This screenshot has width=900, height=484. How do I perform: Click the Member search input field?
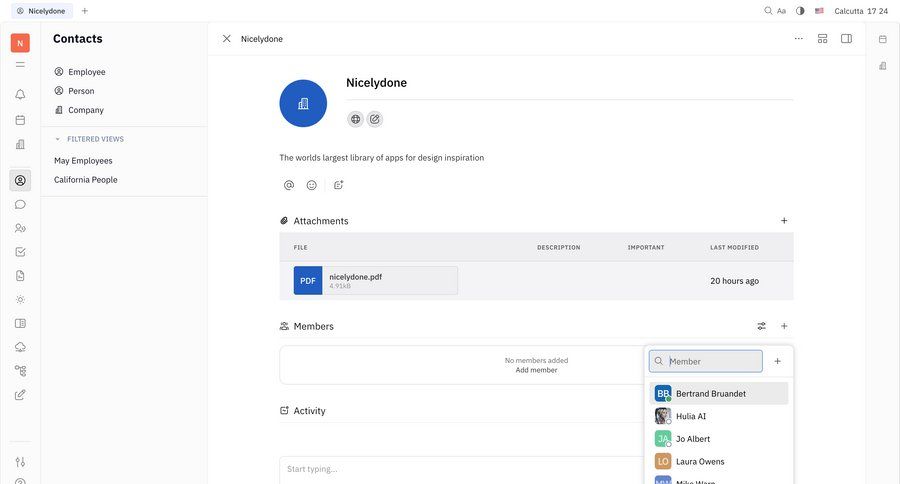click(706, 361)
